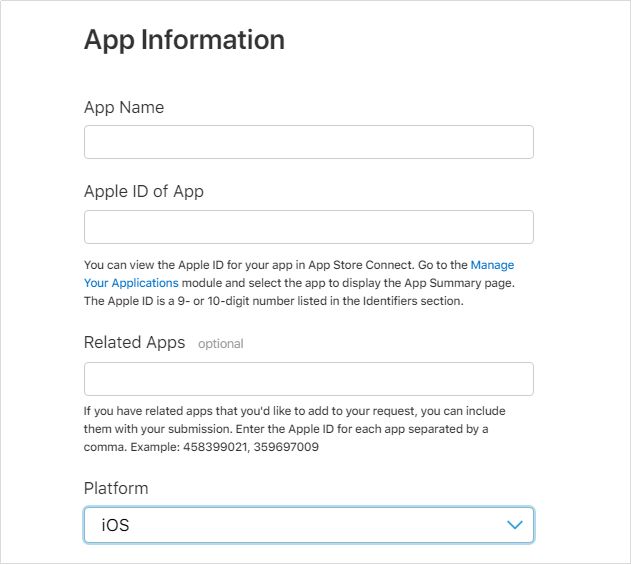631x565 pixels.
Task: Click the Apple ID of App label
Action: 143,191
